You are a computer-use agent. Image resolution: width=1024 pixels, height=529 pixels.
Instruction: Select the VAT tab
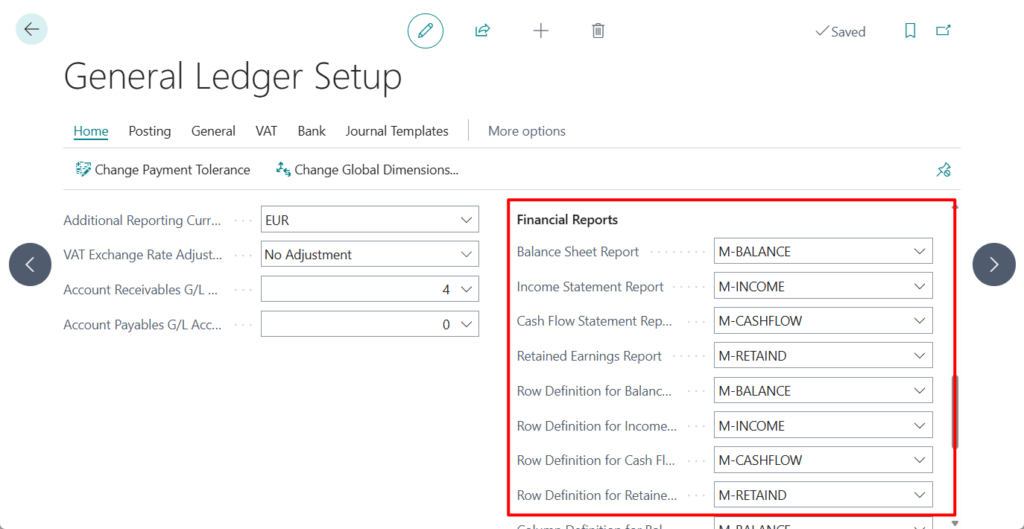[266, 131]
